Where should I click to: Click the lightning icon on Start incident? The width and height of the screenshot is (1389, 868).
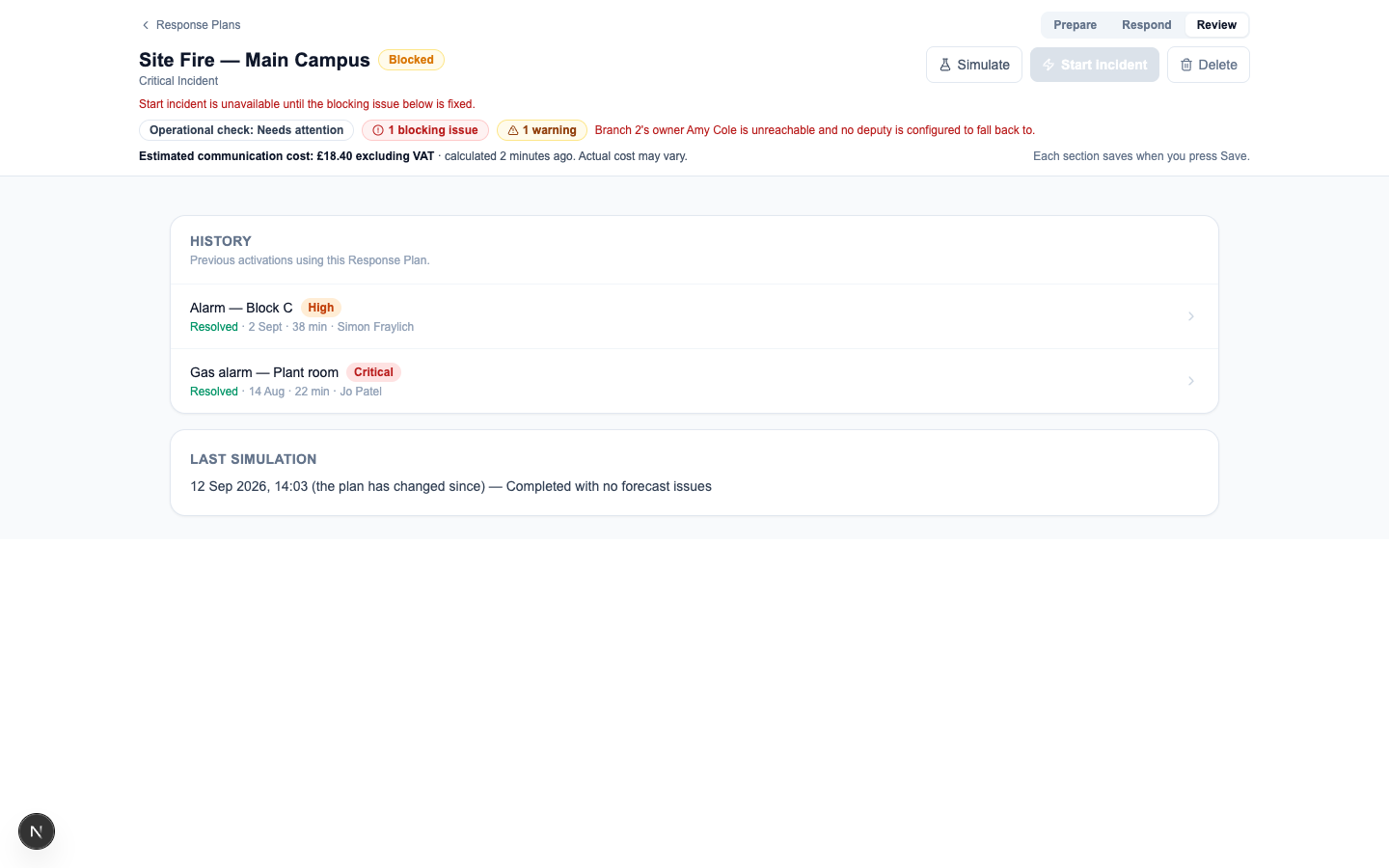1049,65
